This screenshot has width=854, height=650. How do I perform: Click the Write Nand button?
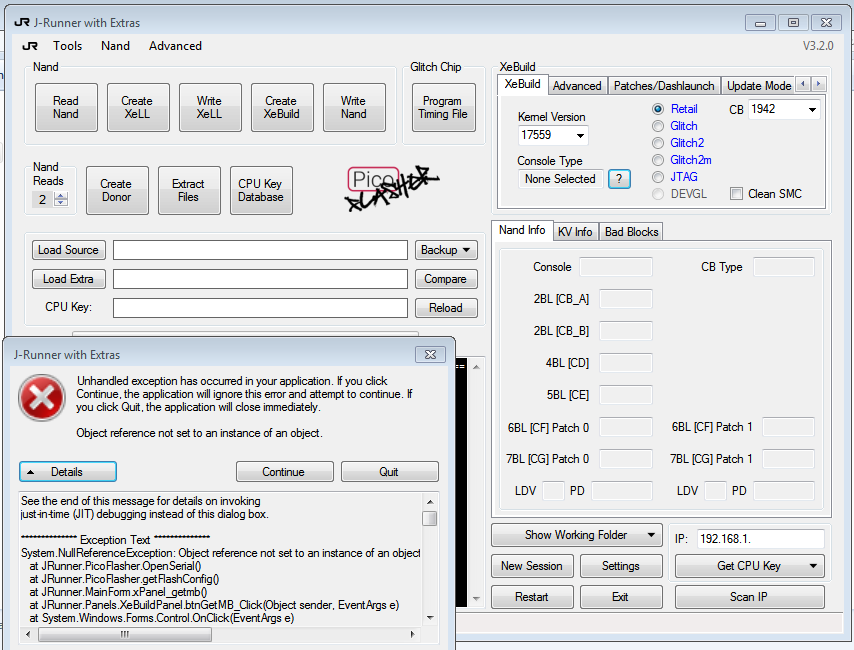(354, 107)
